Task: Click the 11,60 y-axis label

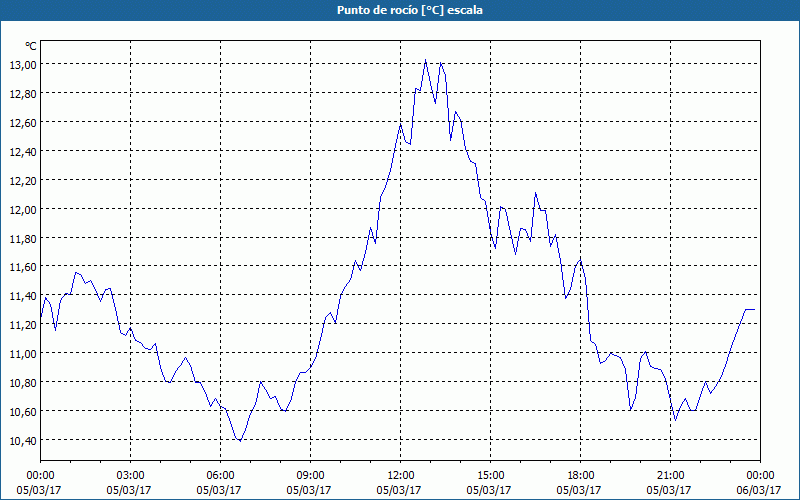Action: coord(23,267)
